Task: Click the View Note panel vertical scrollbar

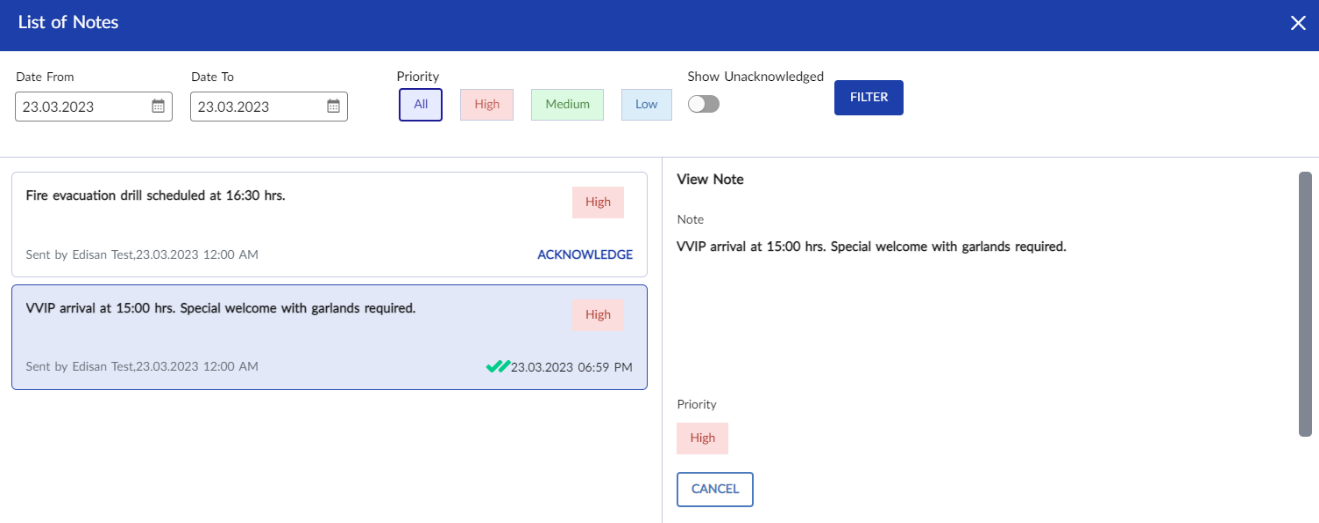Action: (x=1305, y=304)
